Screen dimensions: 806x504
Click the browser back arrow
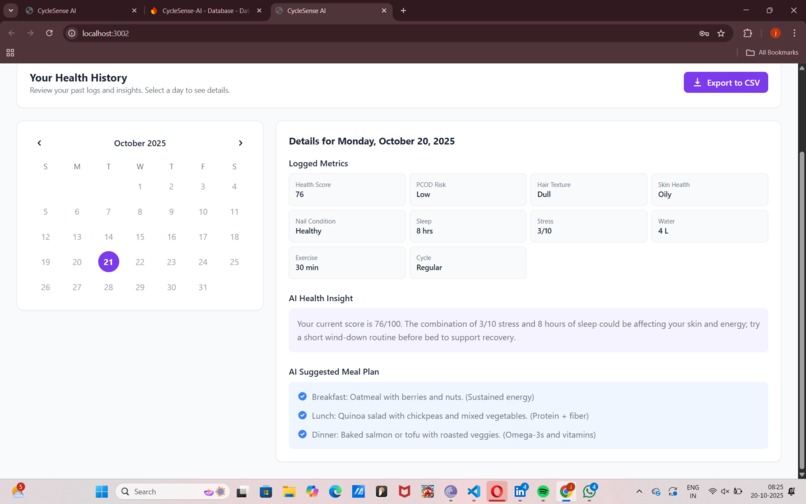12,33
